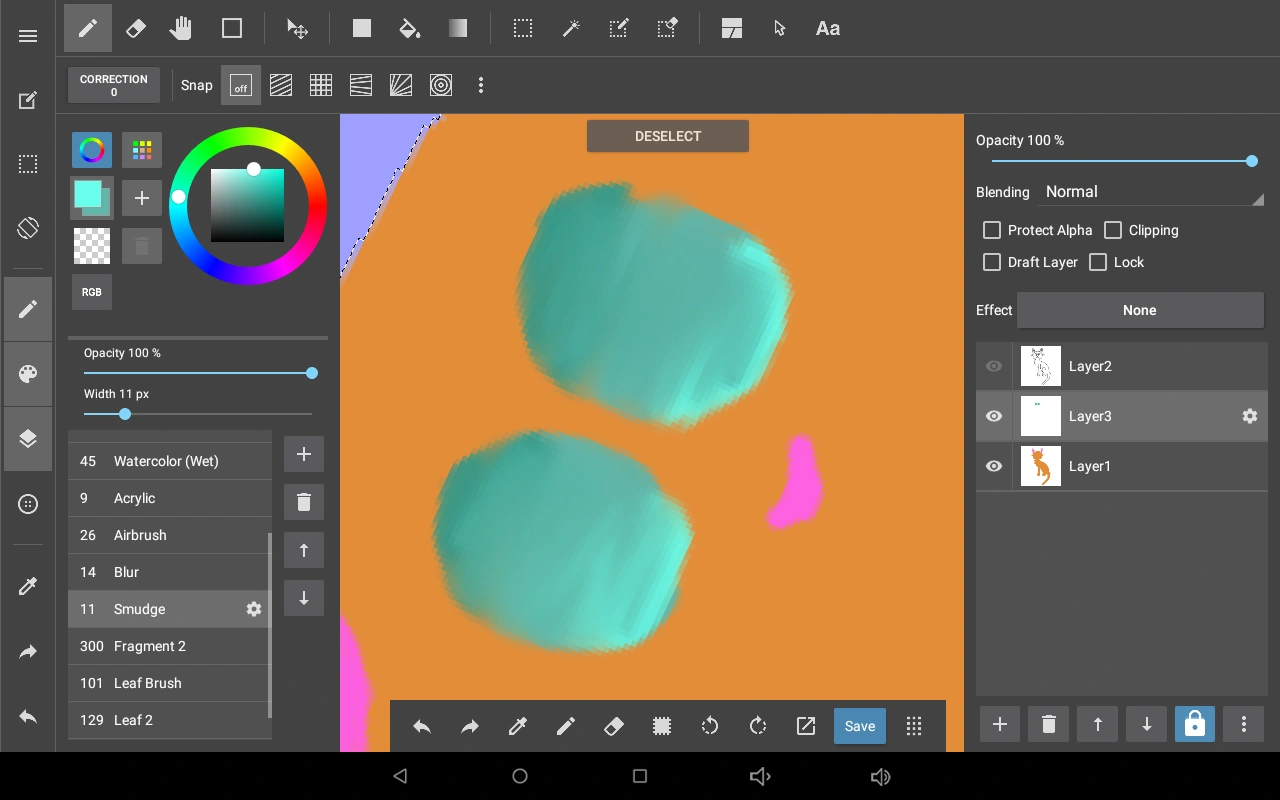Open layer panel more options menu

(x=1243, y=724)
